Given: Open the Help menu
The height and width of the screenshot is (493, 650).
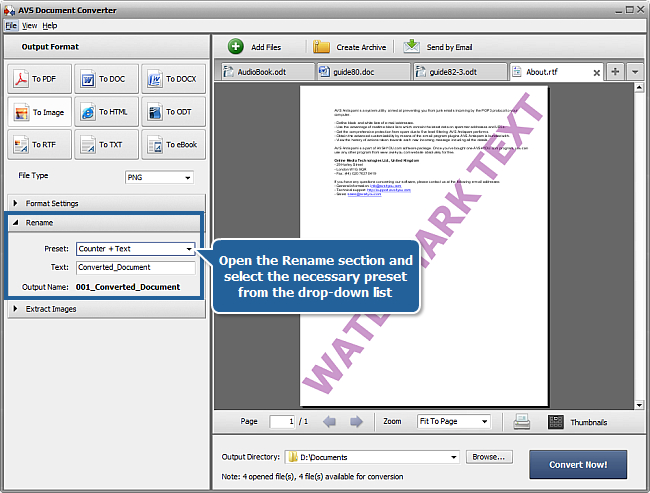Looking at the screenshot, I should [x=50, y=26].
